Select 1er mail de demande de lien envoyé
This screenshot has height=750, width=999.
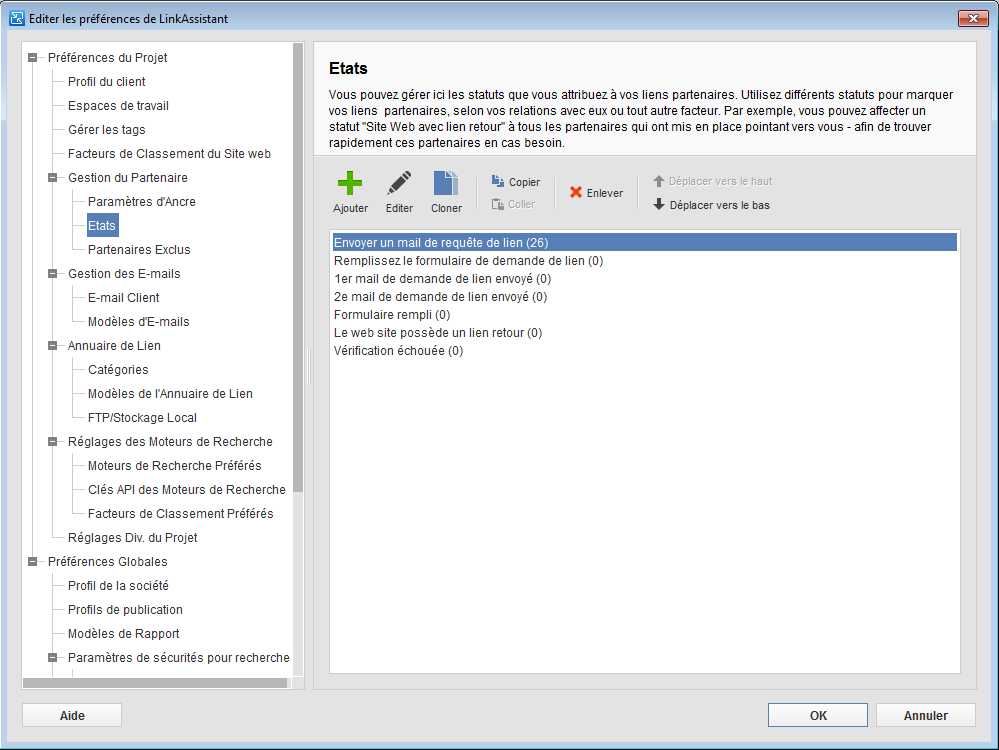coord(645,278)
